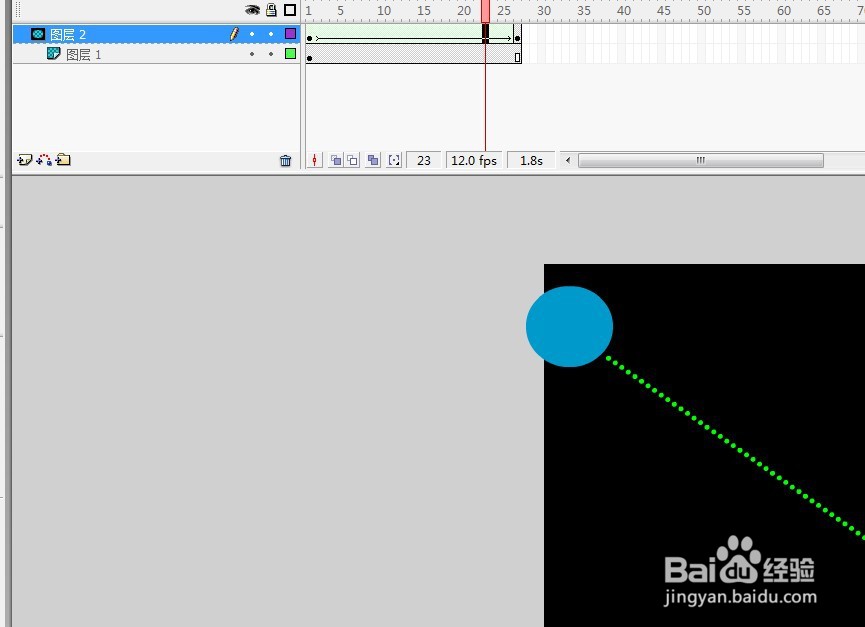Click the red playhead marker at frame 23
This screenshot has height=627, width=865.
click(x=485, y=11)
